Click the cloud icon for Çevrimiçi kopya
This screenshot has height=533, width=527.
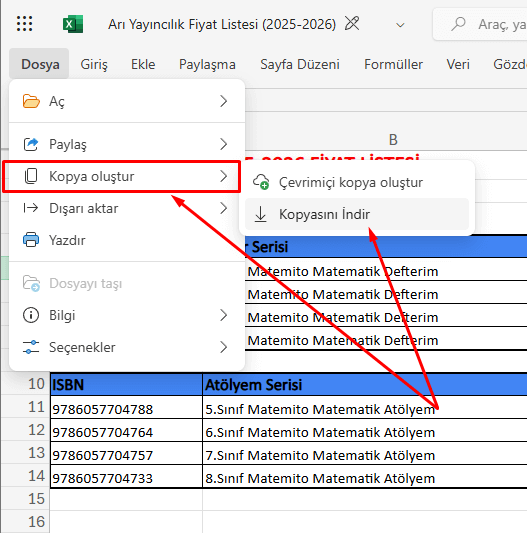pyautogui.click(x=261, y=182)
